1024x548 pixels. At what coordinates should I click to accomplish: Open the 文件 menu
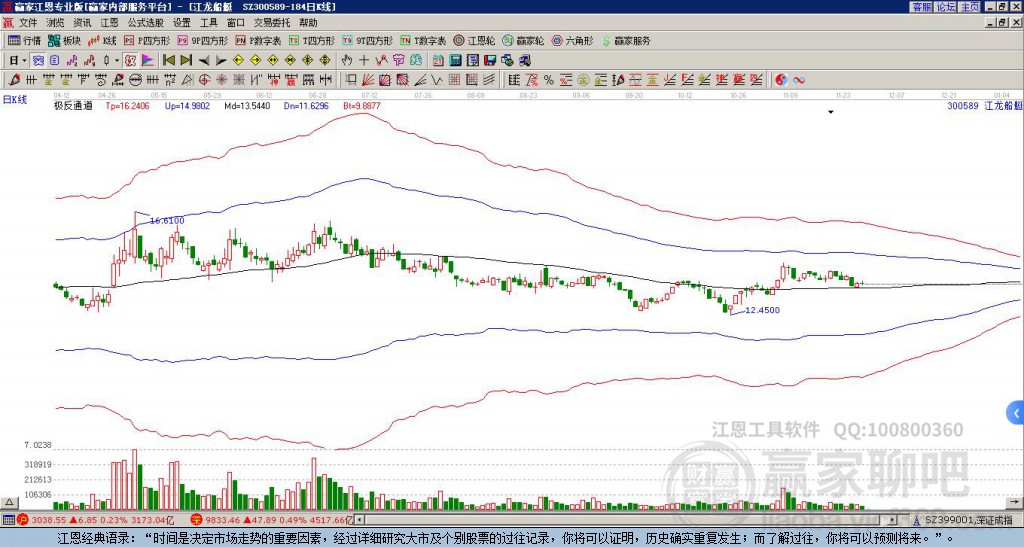28,23
